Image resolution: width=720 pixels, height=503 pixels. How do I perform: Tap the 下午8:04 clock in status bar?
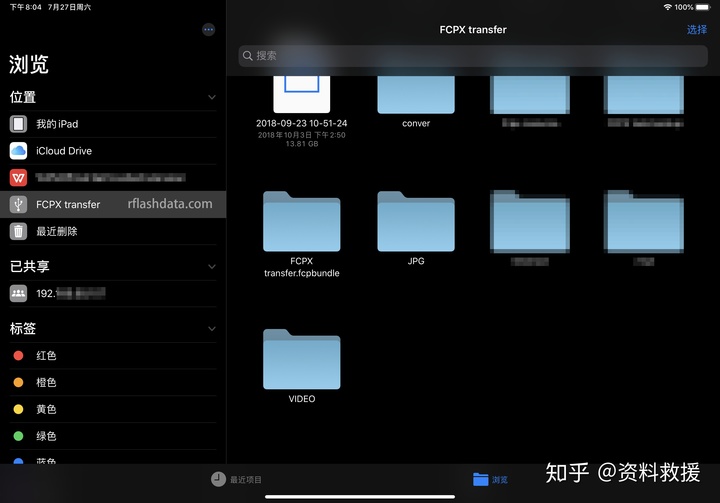point(26,7)
